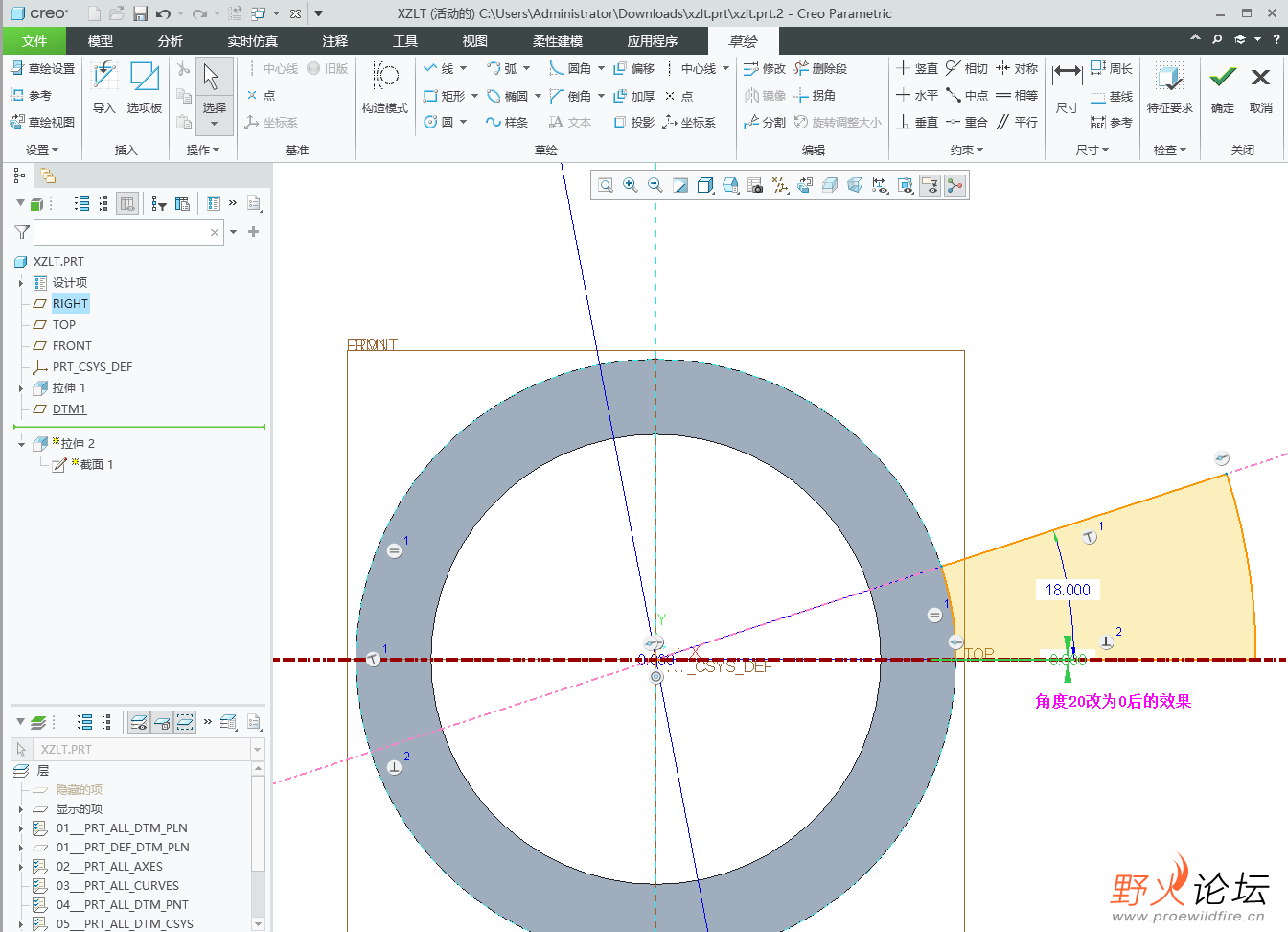1288x932 pixels.
Task: Click the zoom in magnifier in graphics toolbar
Action: coord(631,185)
